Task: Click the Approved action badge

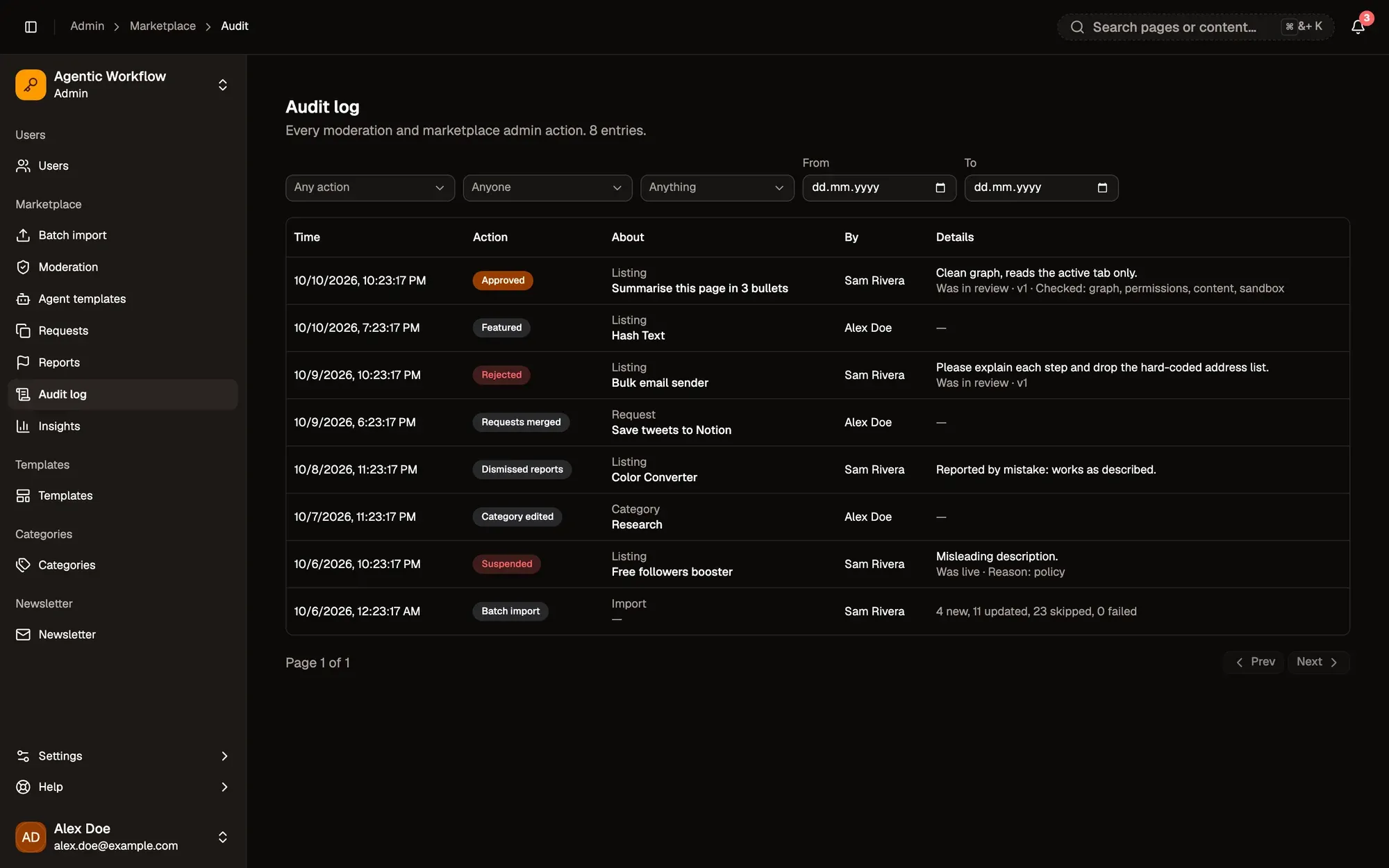Action: tap(503, 281)
